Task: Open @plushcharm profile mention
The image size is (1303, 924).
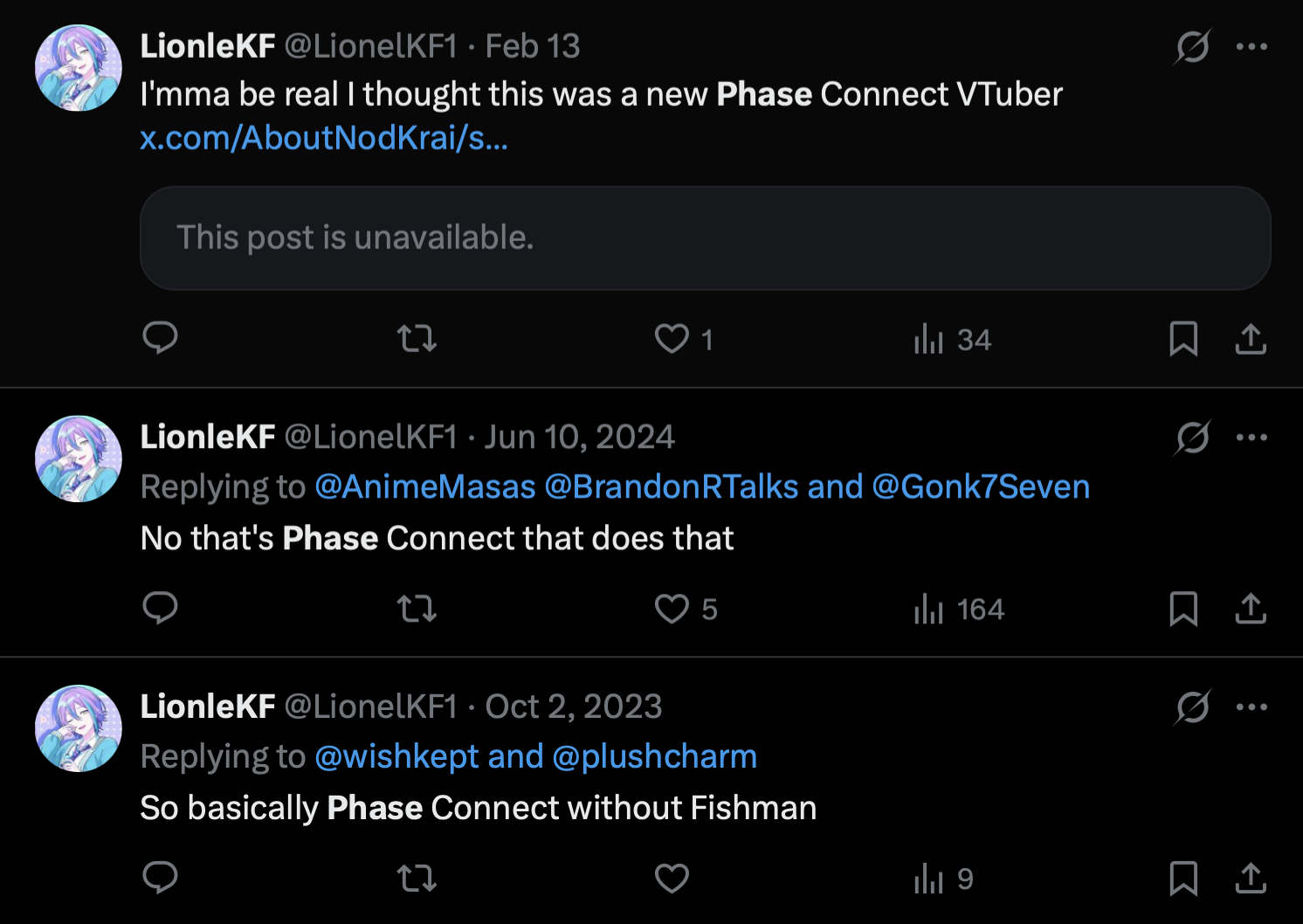Action: (654, 756)
